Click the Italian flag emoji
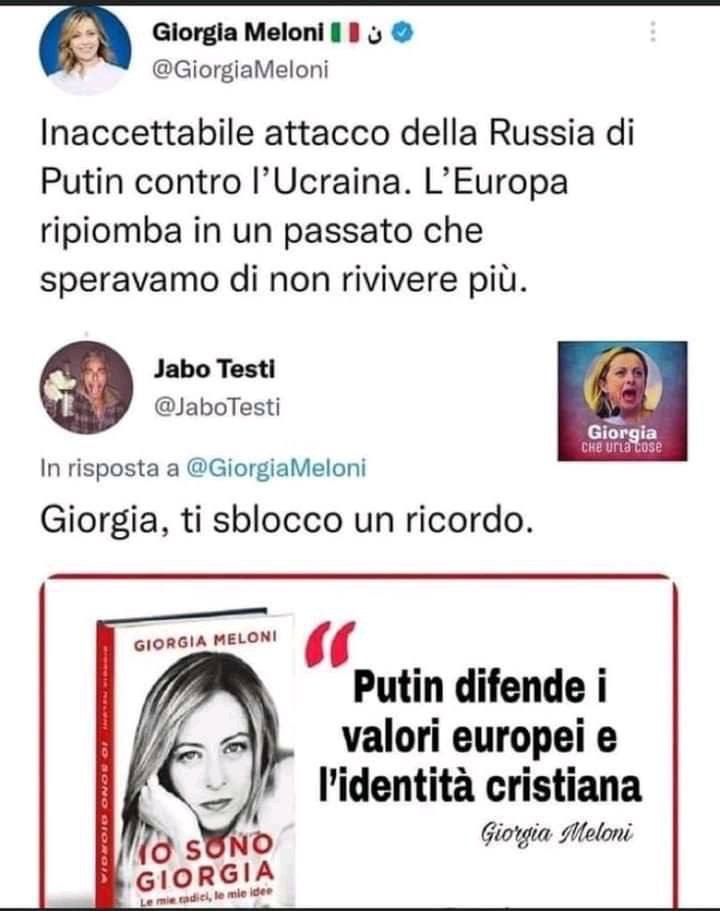 pos(345,33)
